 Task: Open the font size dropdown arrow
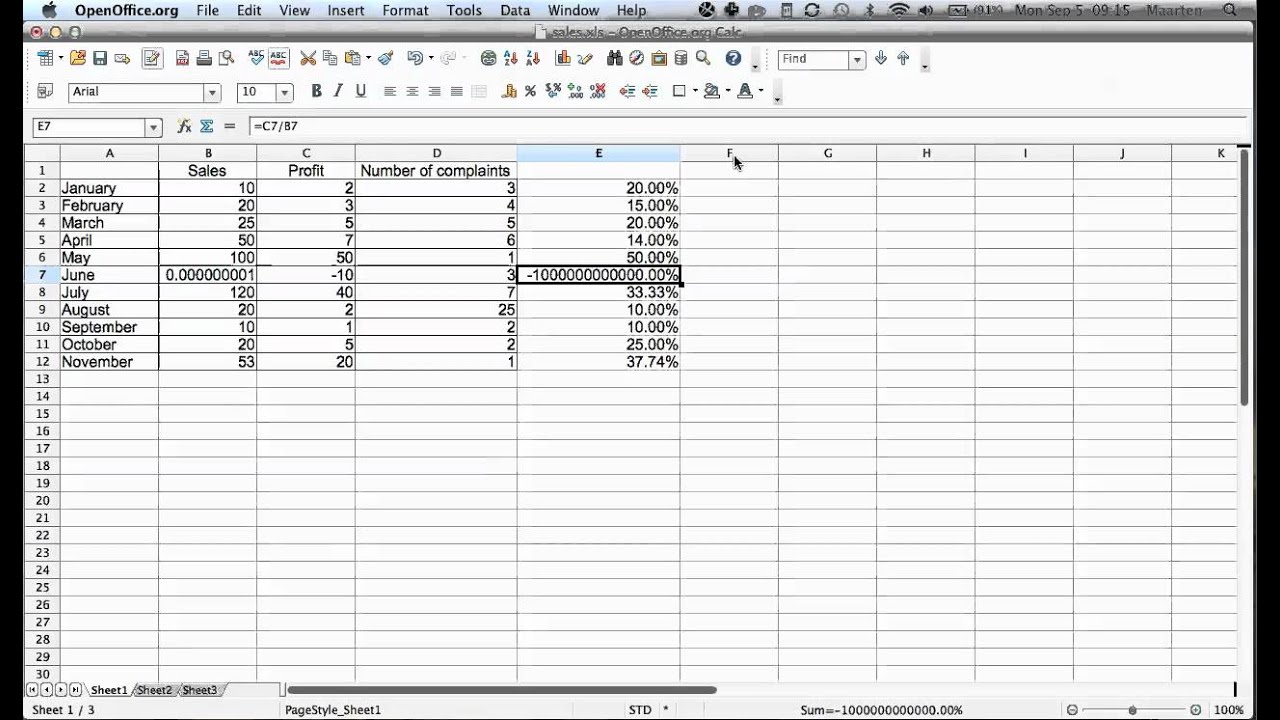click(285, 92)
